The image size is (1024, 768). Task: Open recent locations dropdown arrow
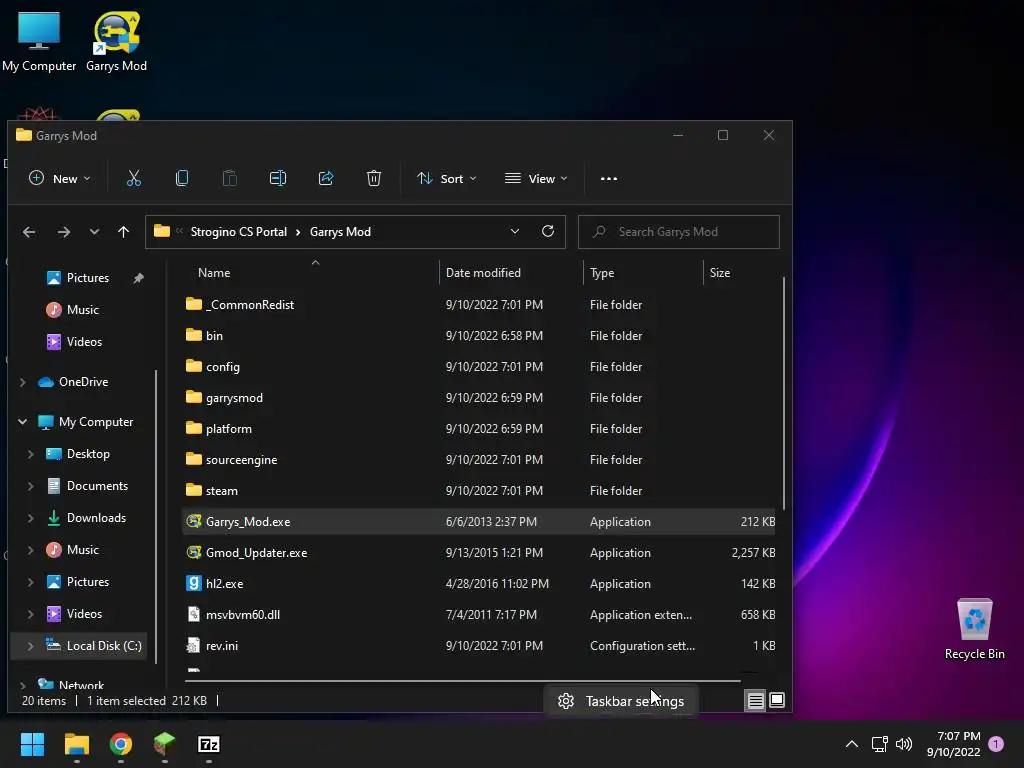pos(94,232)
